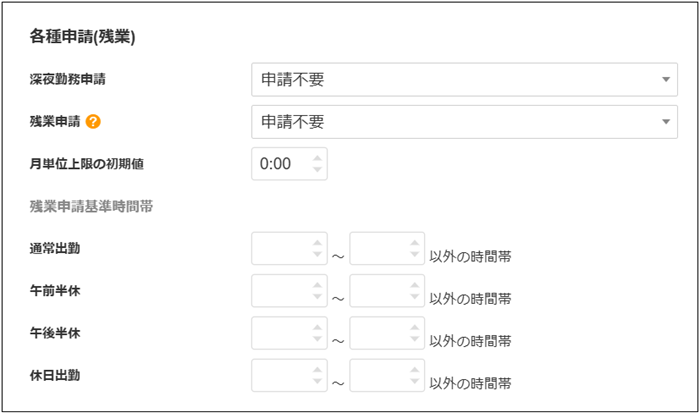Click the 午前半休 start time field
Image resolution: width=700 pixels, height=413 pixels.
pyautogui.click(x=280, y=291)
